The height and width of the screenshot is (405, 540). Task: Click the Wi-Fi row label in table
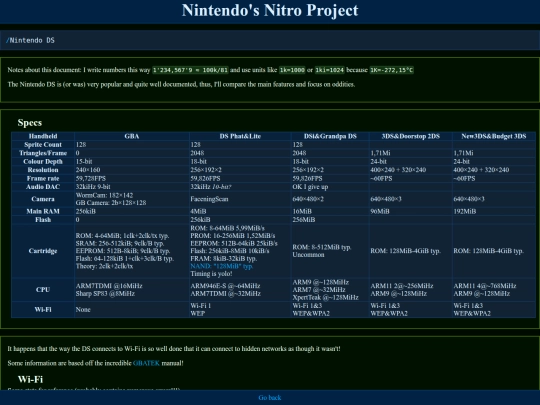click(x=43, y=309)
